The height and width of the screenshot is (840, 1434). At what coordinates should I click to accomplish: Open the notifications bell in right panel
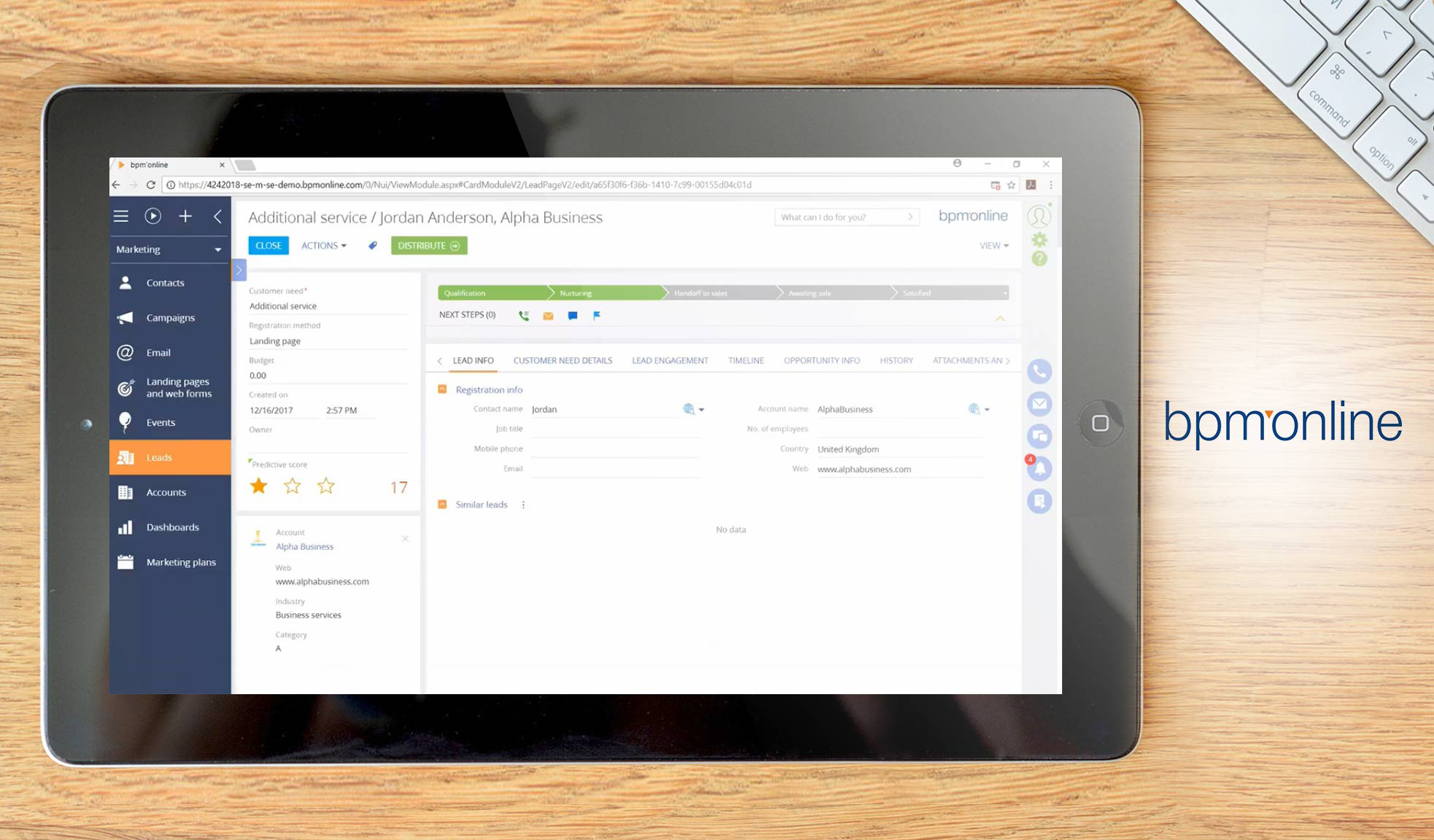click(x=1039, y=469)
